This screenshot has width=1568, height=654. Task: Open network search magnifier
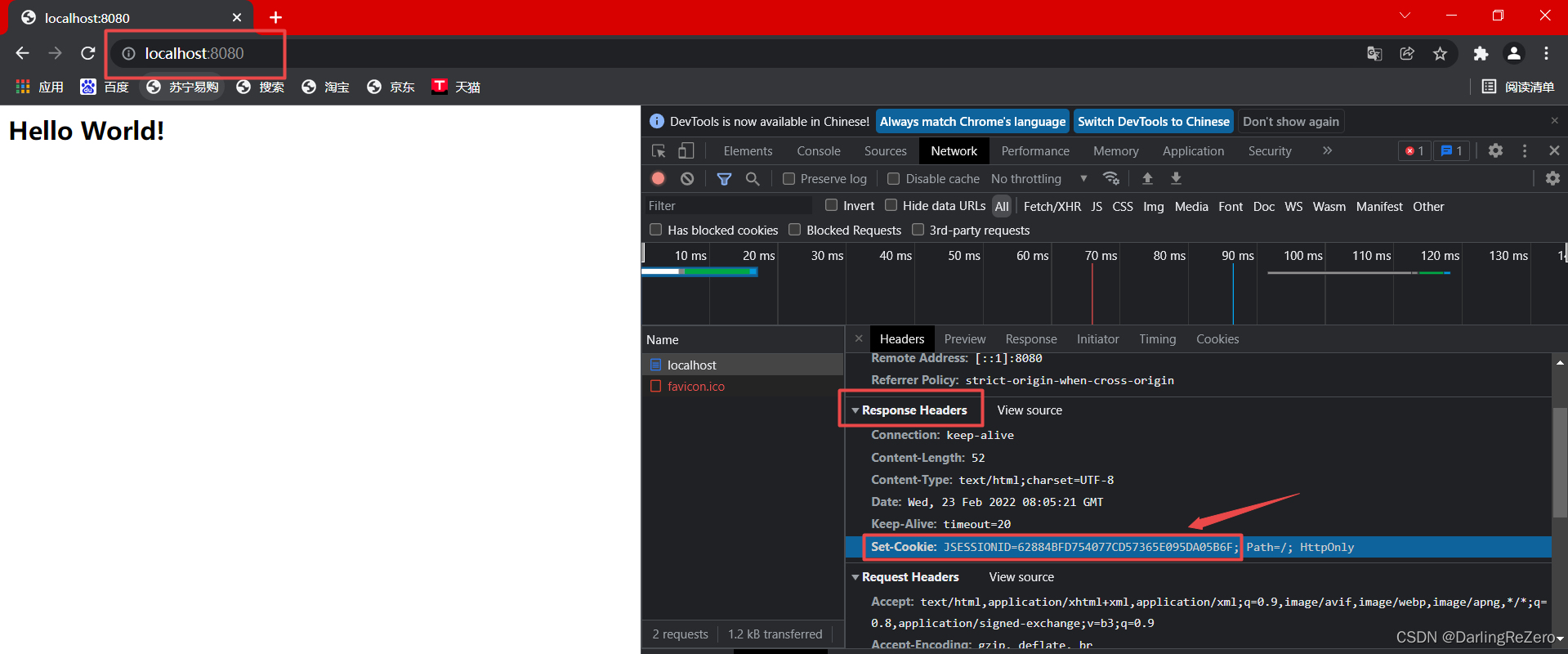click(x=753, y=178)
